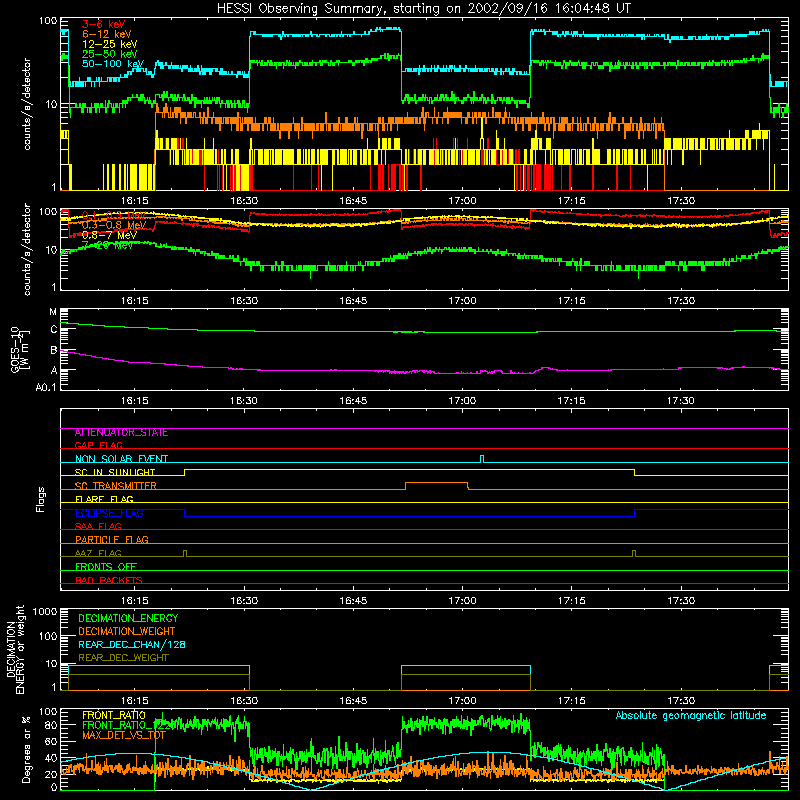
Task: Click the '0.8-7 MeV' legend label
Action: (109, 235)
